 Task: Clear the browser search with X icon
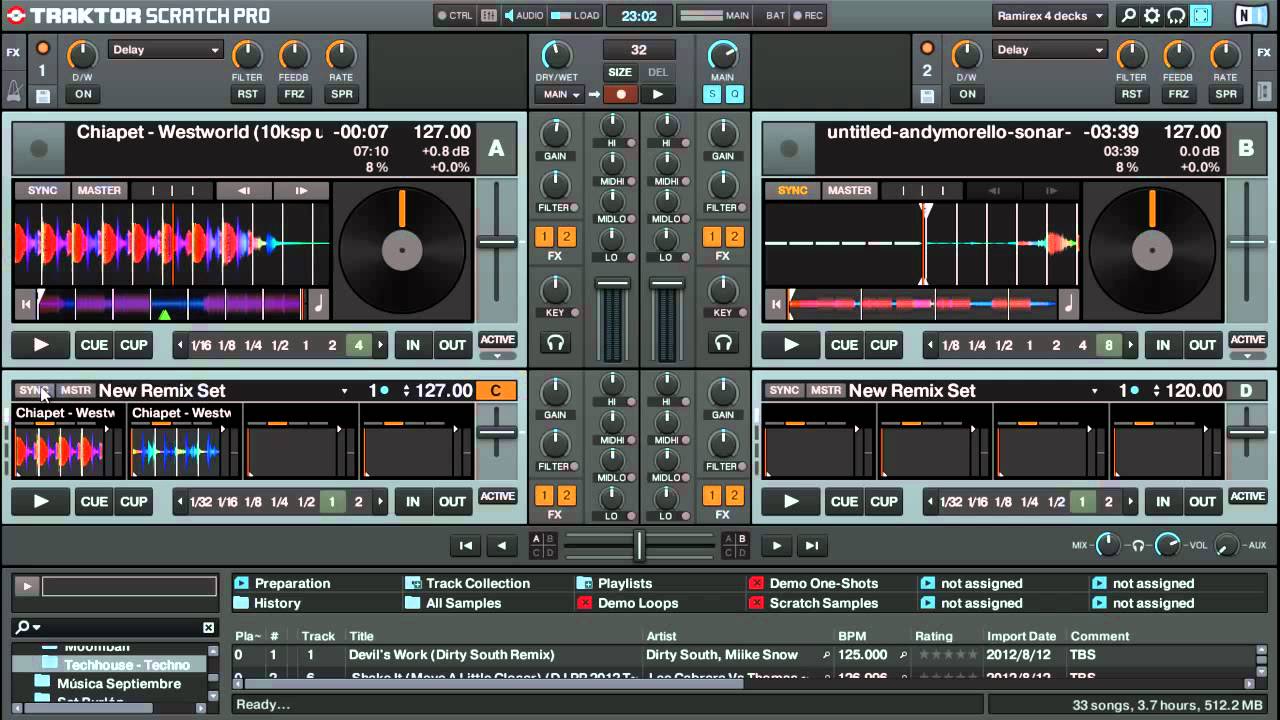pyautogui.click(x=208, y=627)
